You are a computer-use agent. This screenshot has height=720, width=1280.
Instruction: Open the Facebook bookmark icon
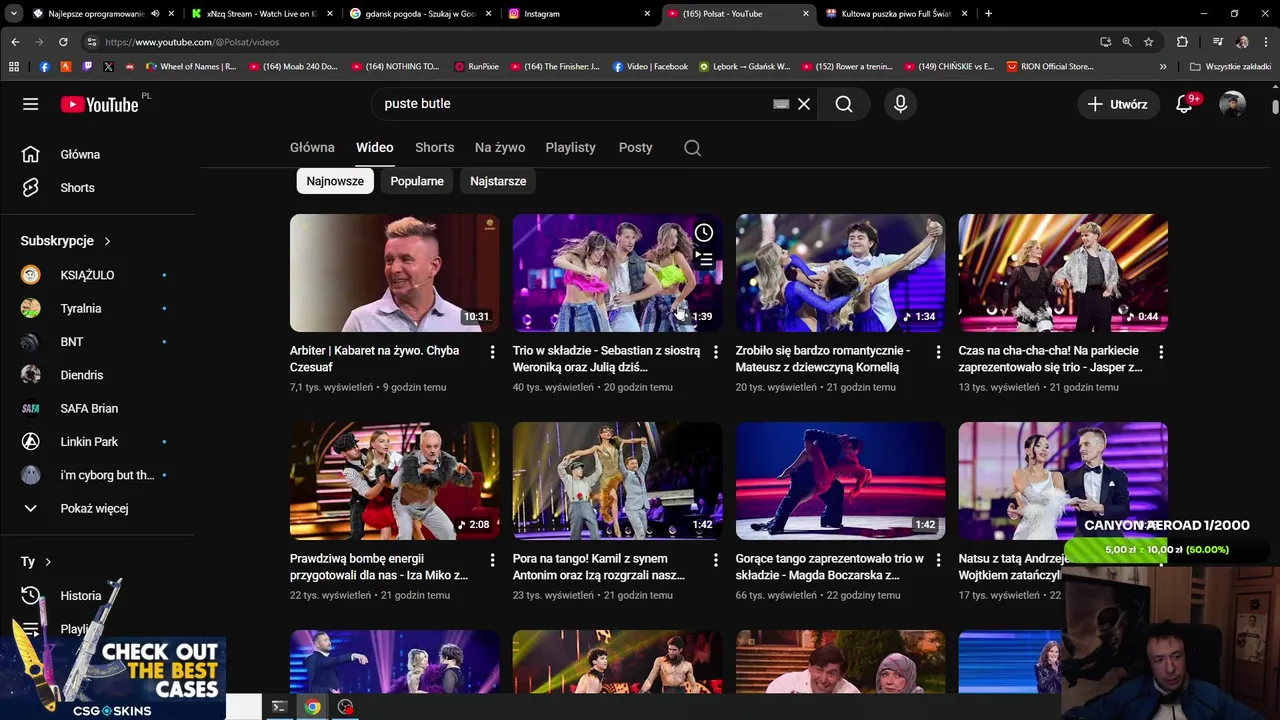[x=44, y=67]
